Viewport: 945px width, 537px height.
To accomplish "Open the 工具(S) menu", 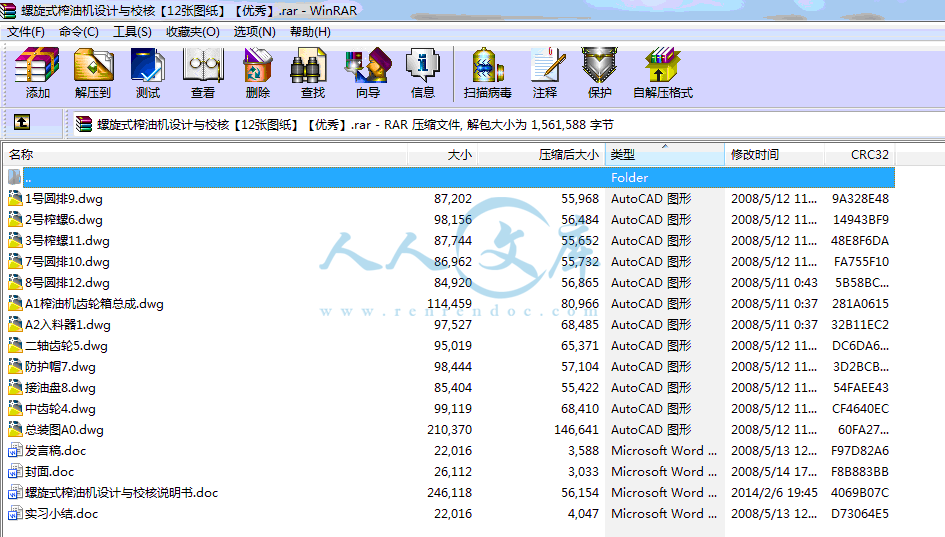I will point(133,32).
